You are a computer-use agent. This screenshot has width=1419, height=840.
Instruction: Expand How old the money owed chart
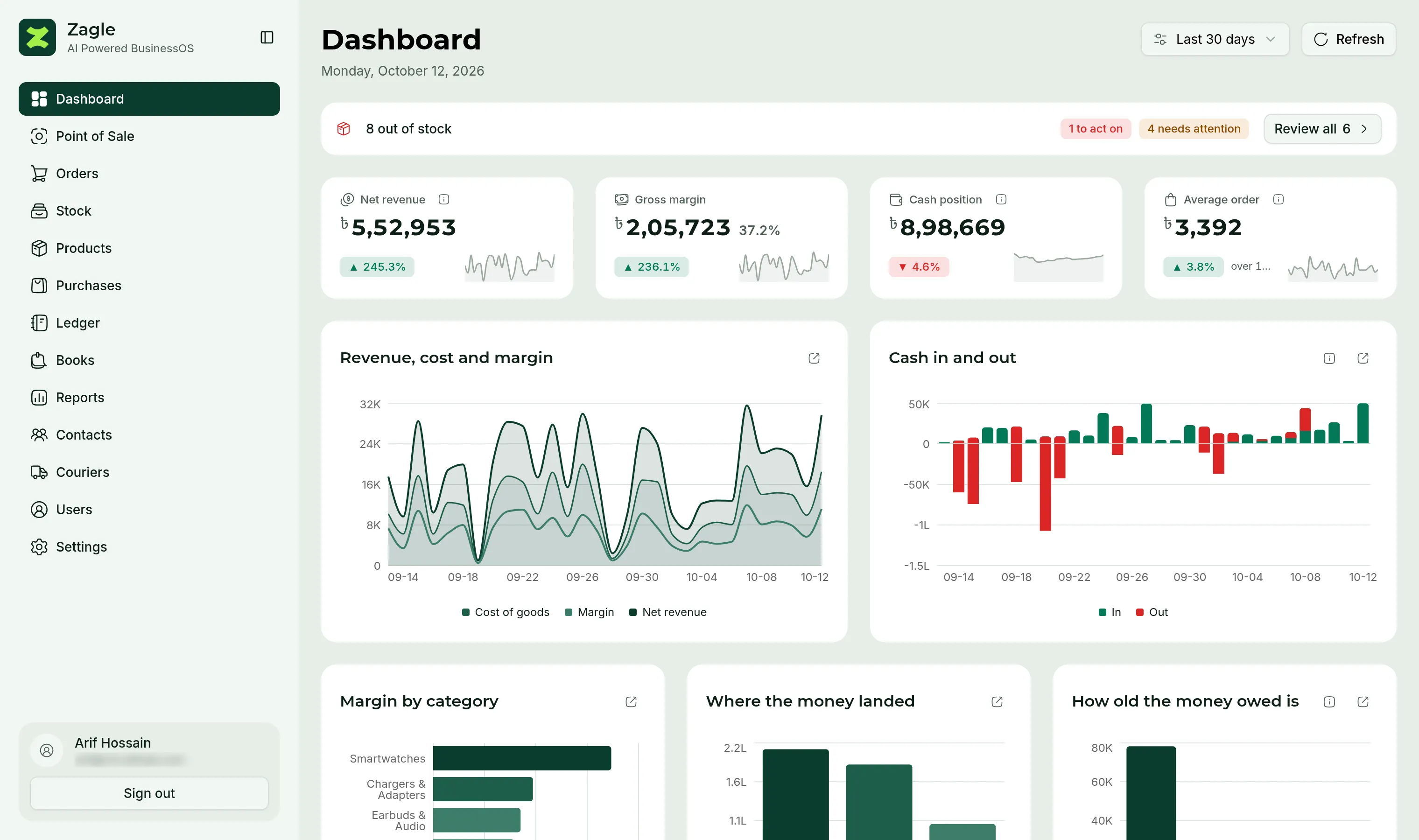[x=1363, y=701]
